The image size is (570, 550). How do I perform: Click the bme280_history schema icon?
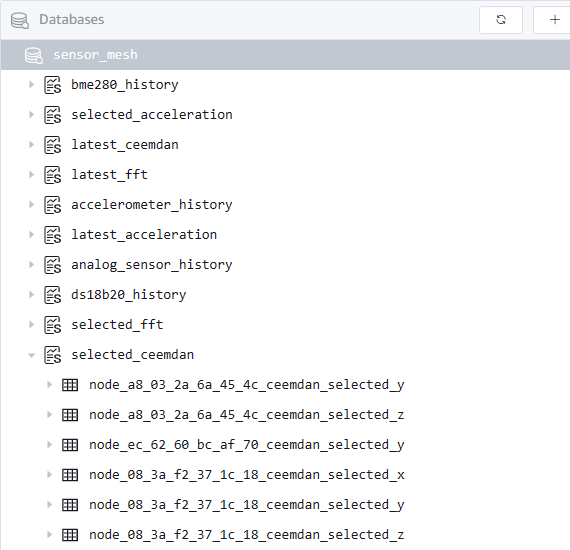coord(53,85)
